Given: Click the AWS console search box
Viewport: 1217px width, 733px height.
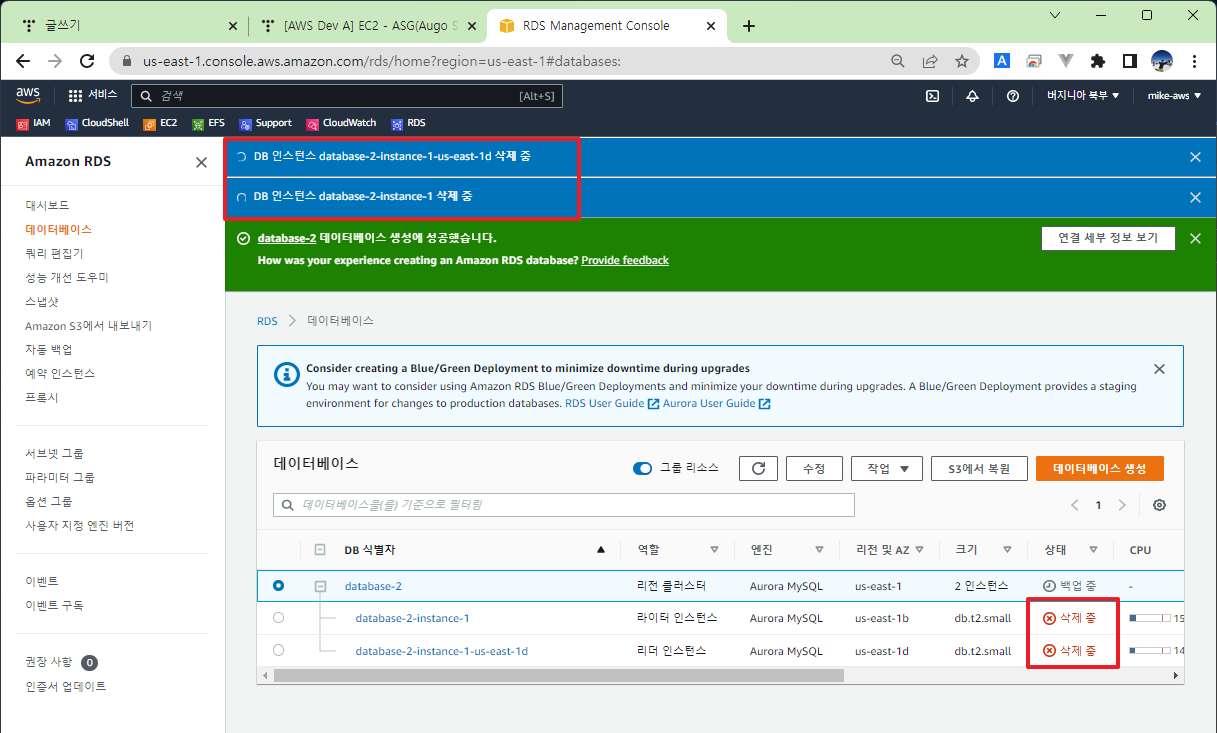Looking at the screenshot, I should [x=347, y=96].
